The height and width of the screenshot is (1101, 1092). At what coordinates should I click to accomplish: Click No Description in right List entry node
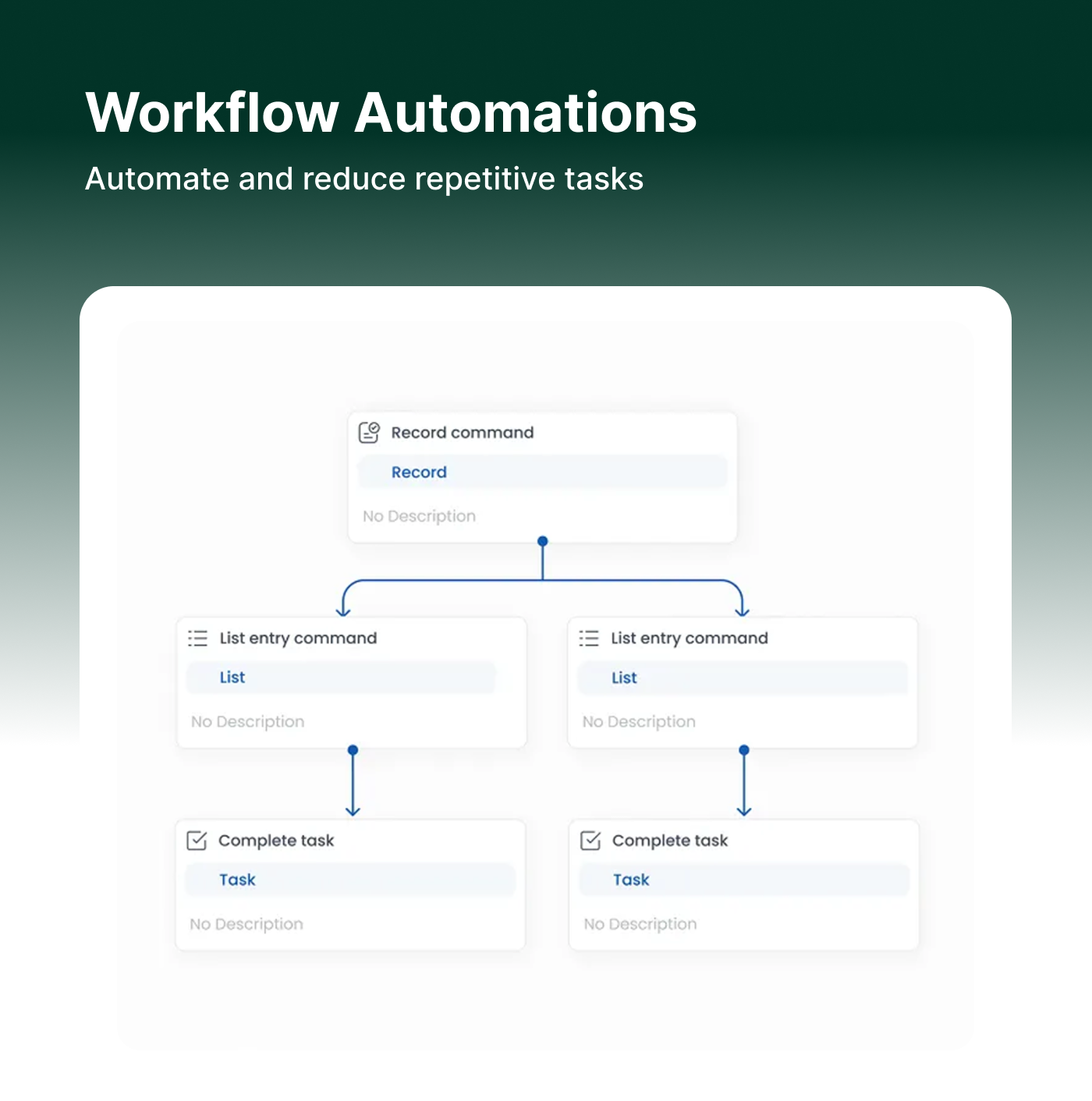coord(639,722)
